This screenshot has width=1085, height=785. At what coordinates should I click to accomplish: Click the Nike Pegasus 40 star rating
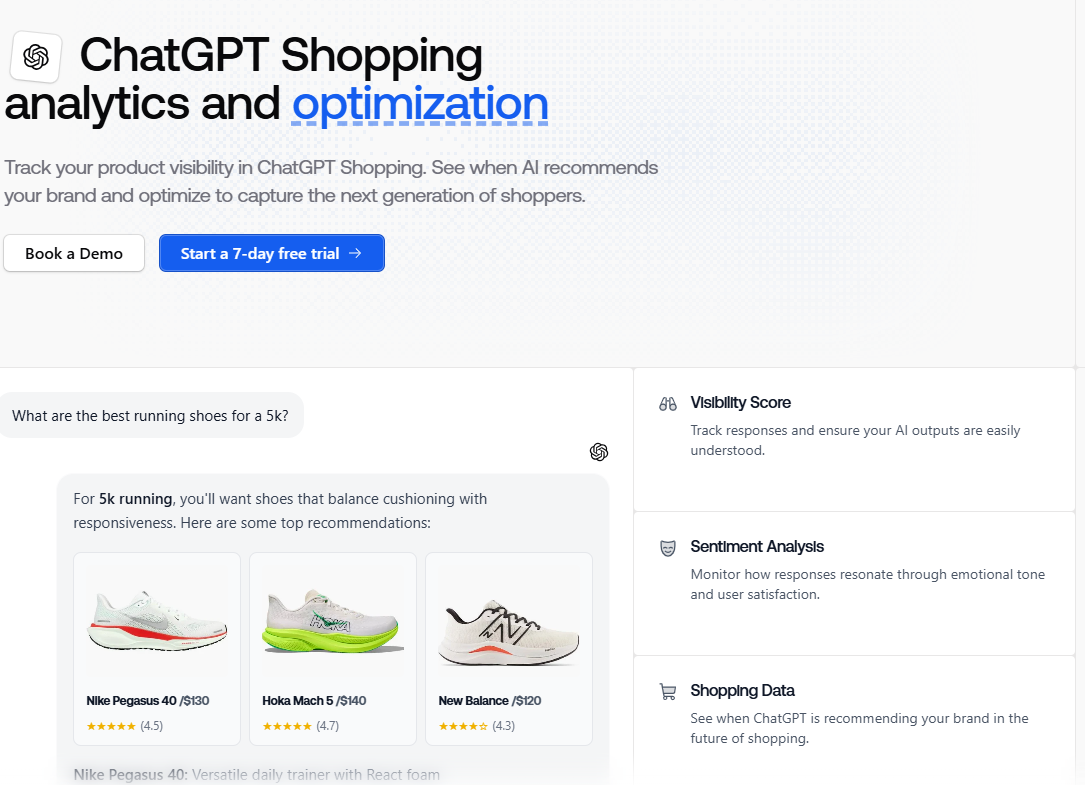(x=111, y=726)
